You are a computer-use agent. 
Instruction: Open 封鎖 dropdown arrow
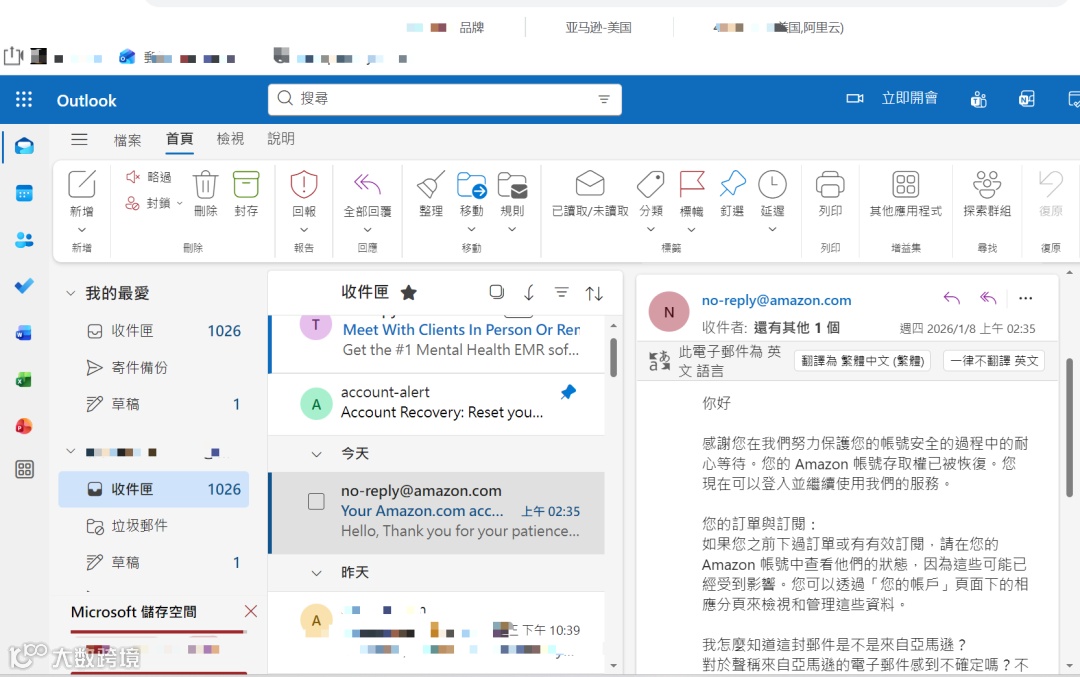click(180, 203)
